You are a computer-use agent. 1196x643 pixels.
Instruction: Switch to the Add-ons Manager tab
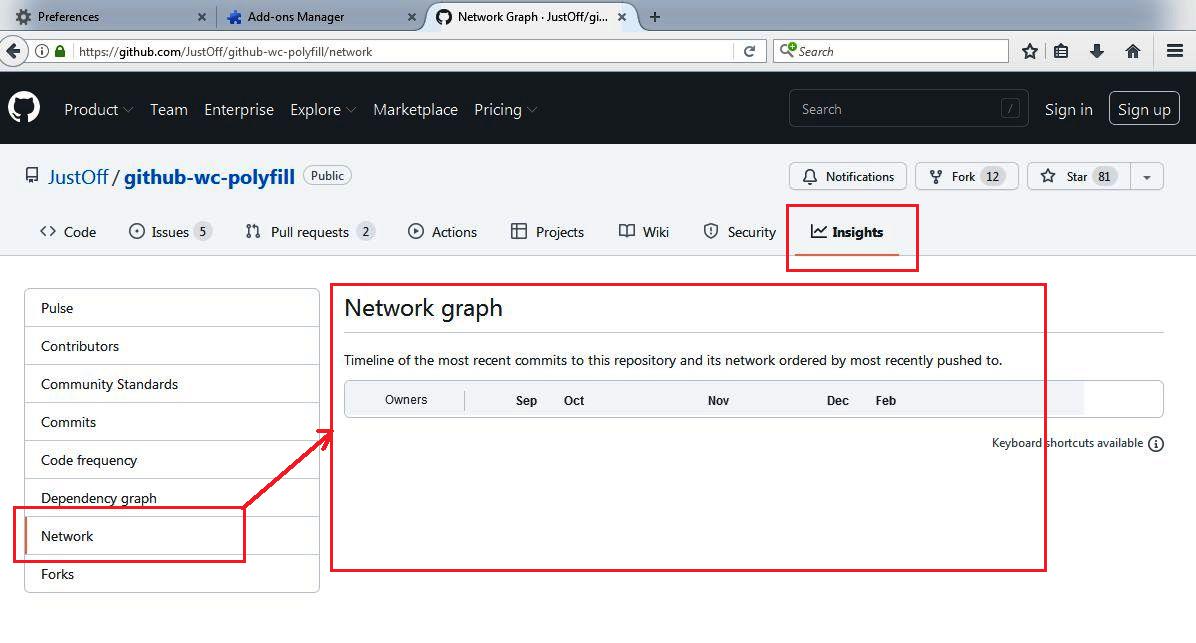(x=319, y=17)
